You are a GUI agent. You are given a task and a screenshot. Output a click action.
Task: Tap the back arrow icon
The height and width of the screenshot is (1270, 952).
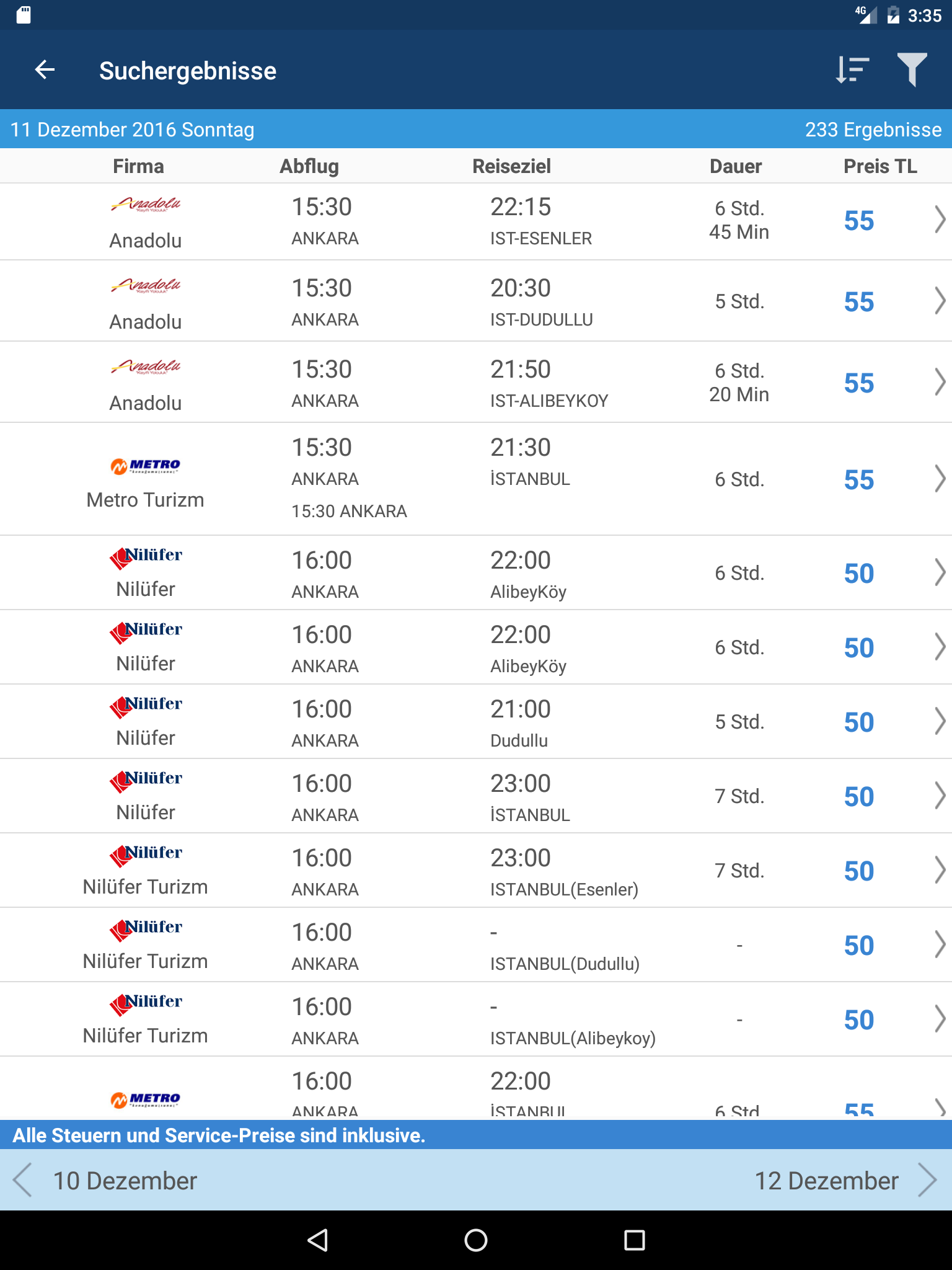click(x=45, y=70)
